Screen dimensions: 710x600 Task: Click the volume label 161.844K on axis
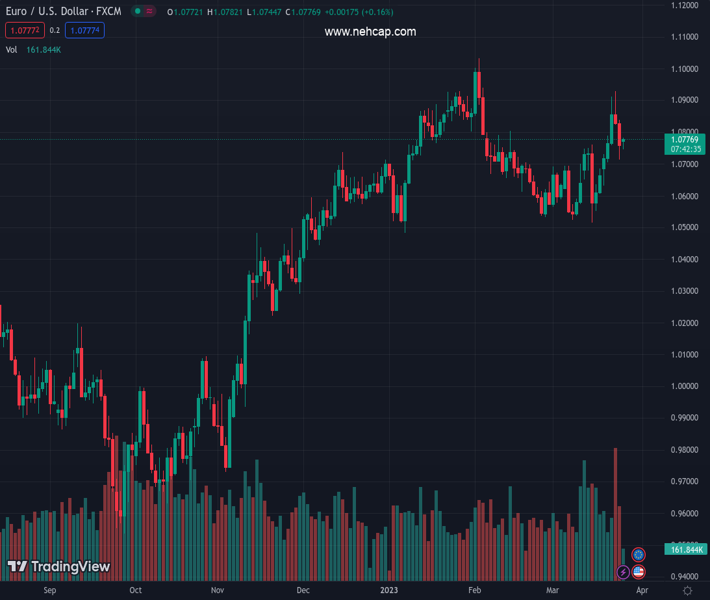coord(686,549)
